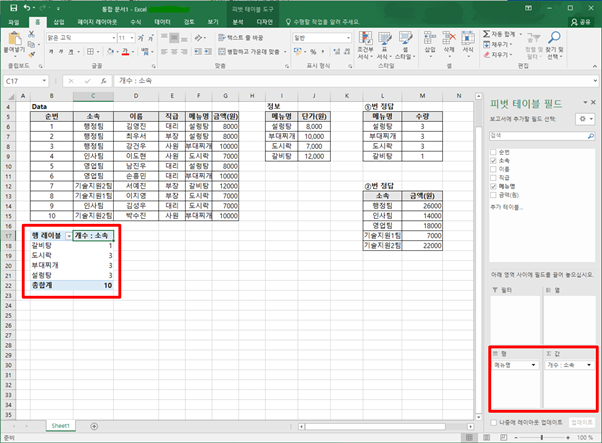Image resolution: width=602 pixels, height=443 pixels.
Task: Click the 지우기 clear button
Action: (x=498, y=55)
